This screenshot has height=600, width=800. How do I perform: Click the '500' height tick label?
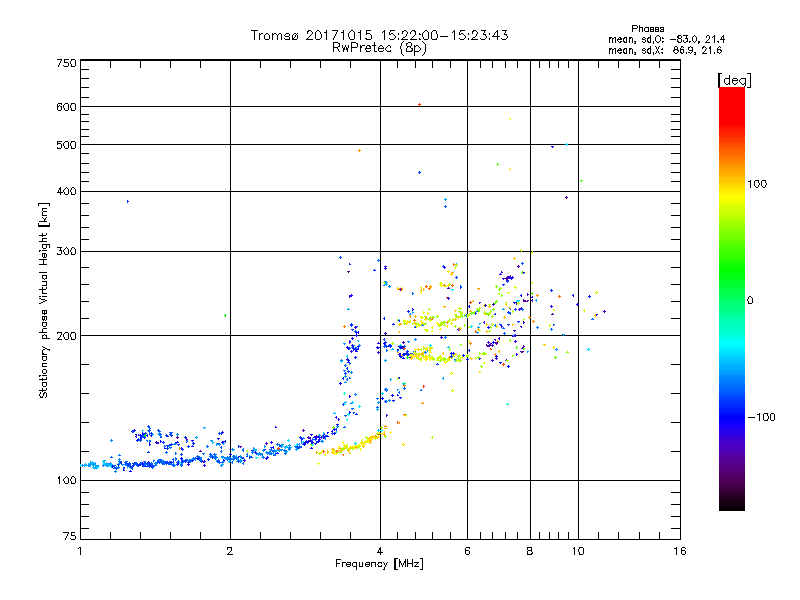(66, 145)
